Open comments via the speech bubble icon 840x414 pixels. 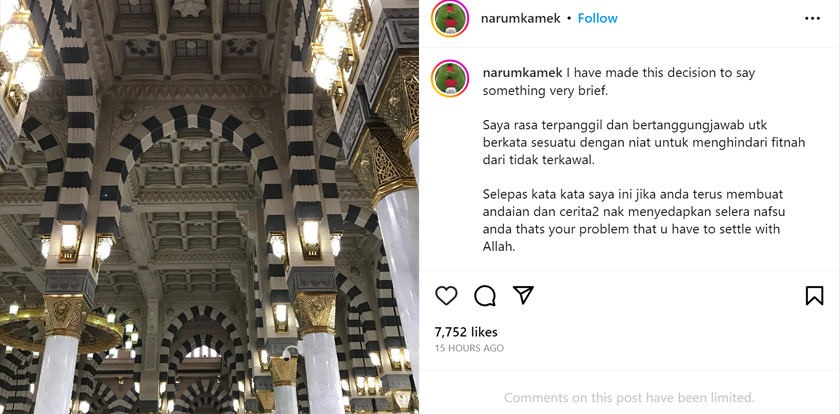(x=485, y=296)
